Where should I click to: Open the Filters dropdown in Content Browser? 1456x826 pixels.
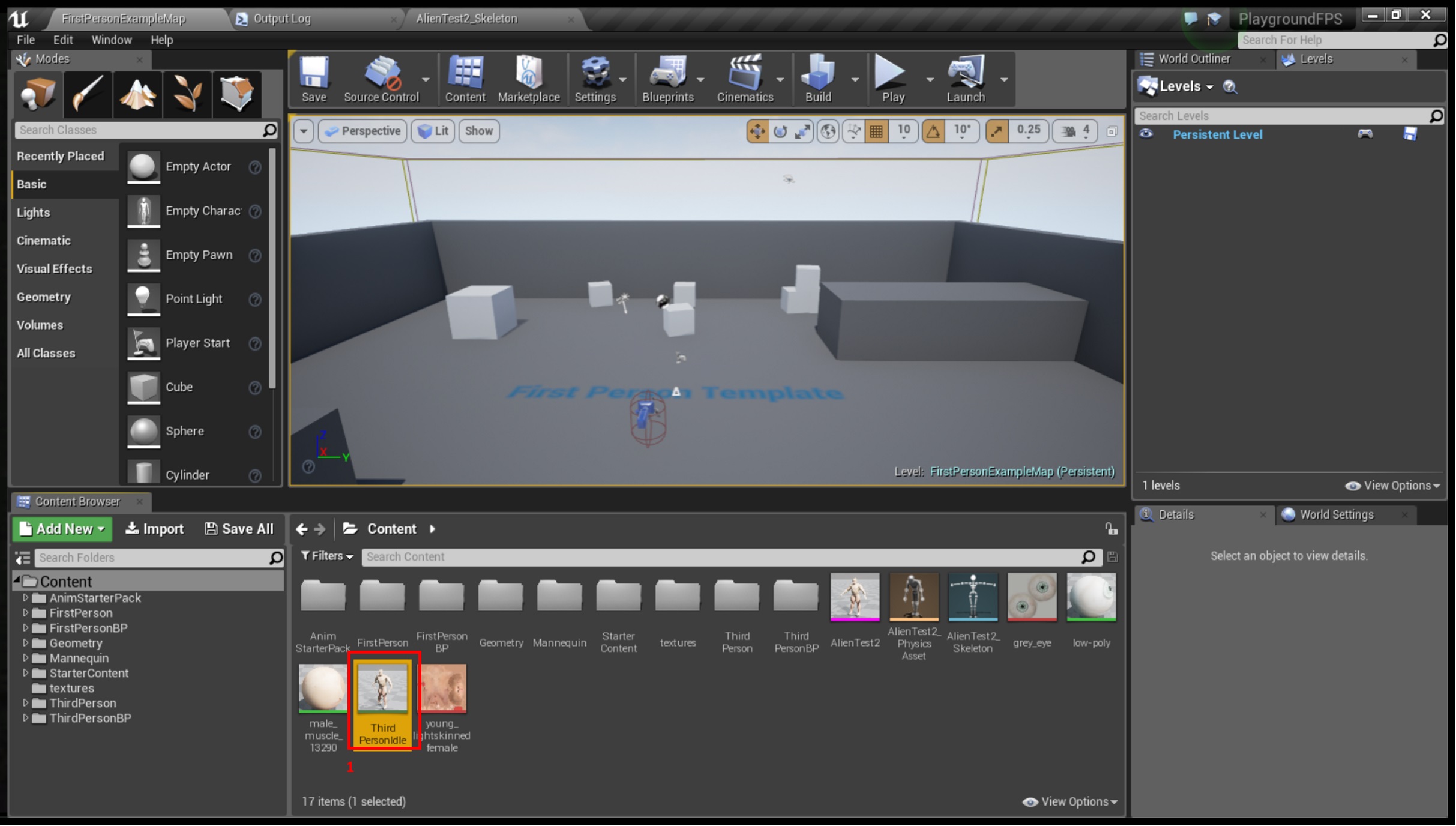pyautogui.click(x=327, y=556)
